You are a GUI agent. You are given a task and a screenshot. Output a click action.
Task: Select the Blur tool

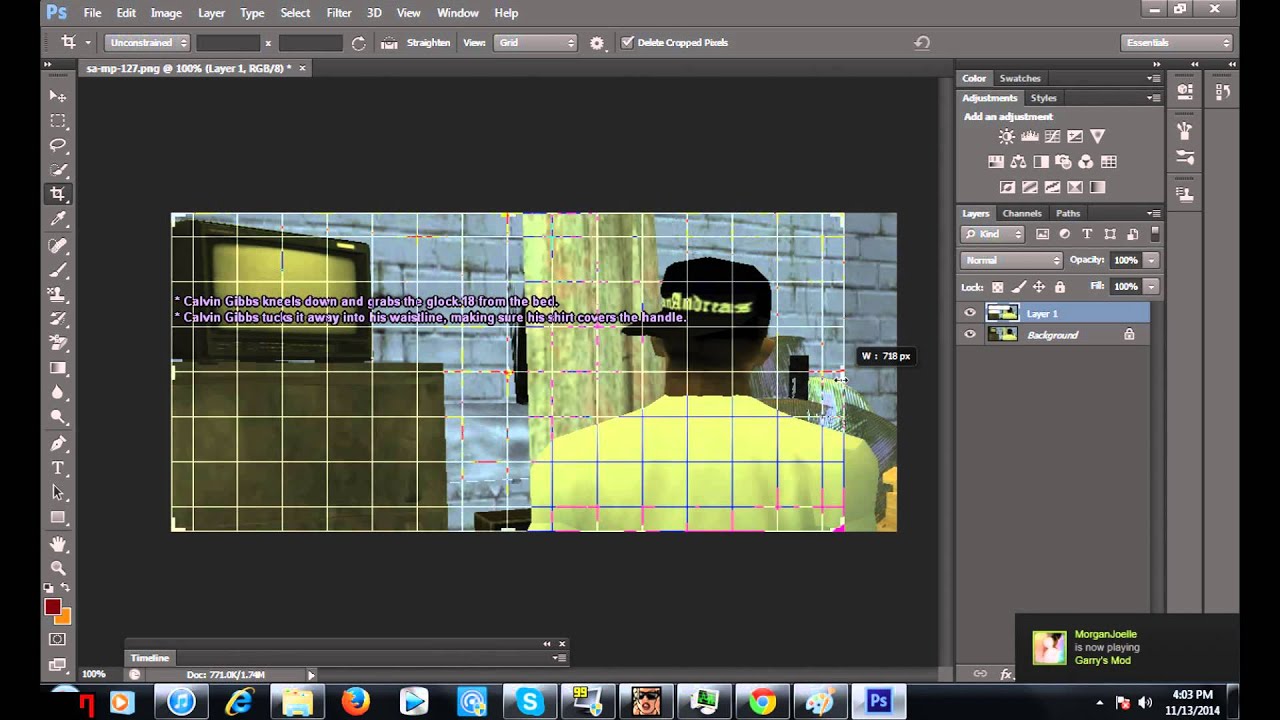(x=58, y=392)
